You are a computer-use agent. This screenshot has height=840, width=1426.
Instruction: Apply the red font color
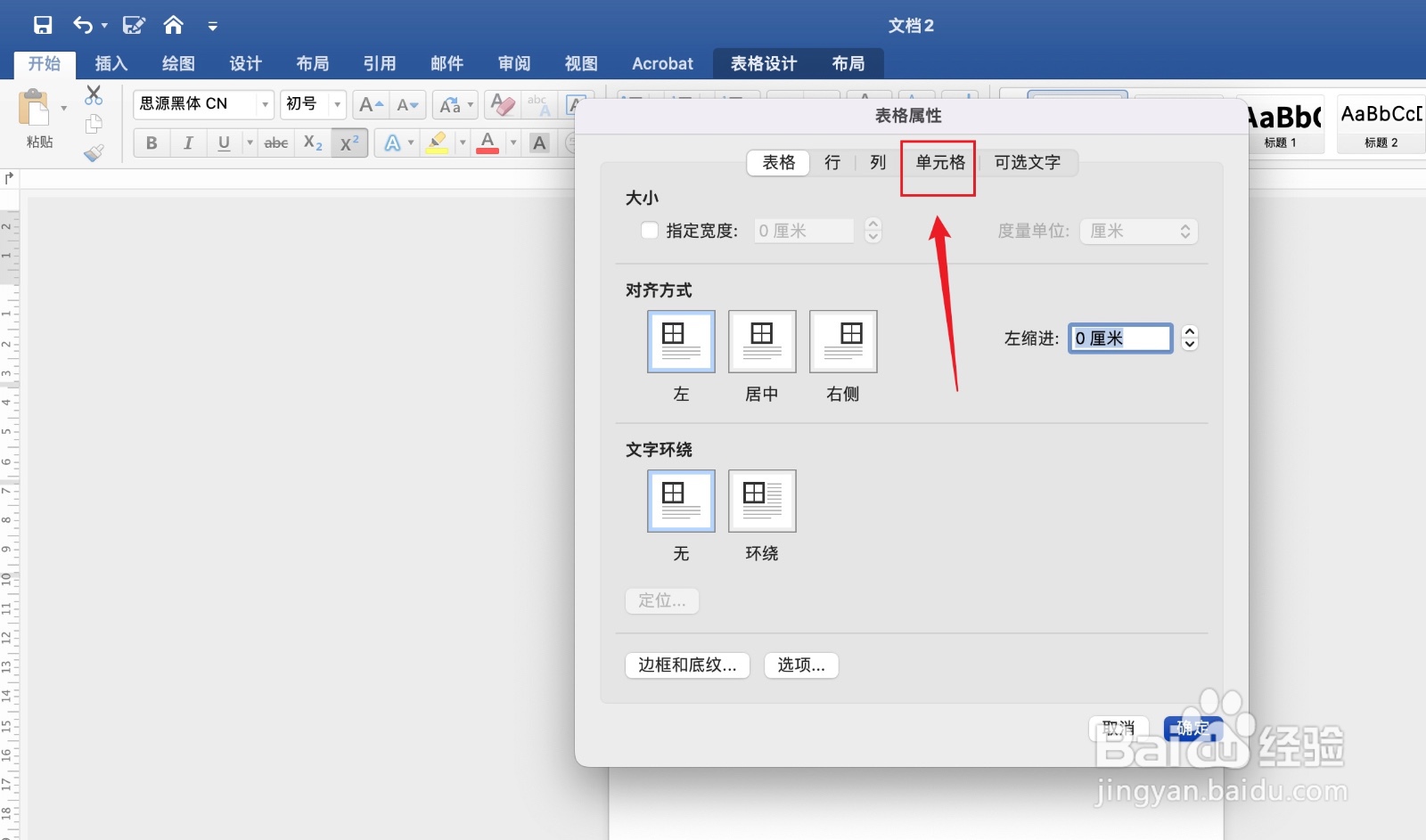pyautogui.click(x=488, y=143)
